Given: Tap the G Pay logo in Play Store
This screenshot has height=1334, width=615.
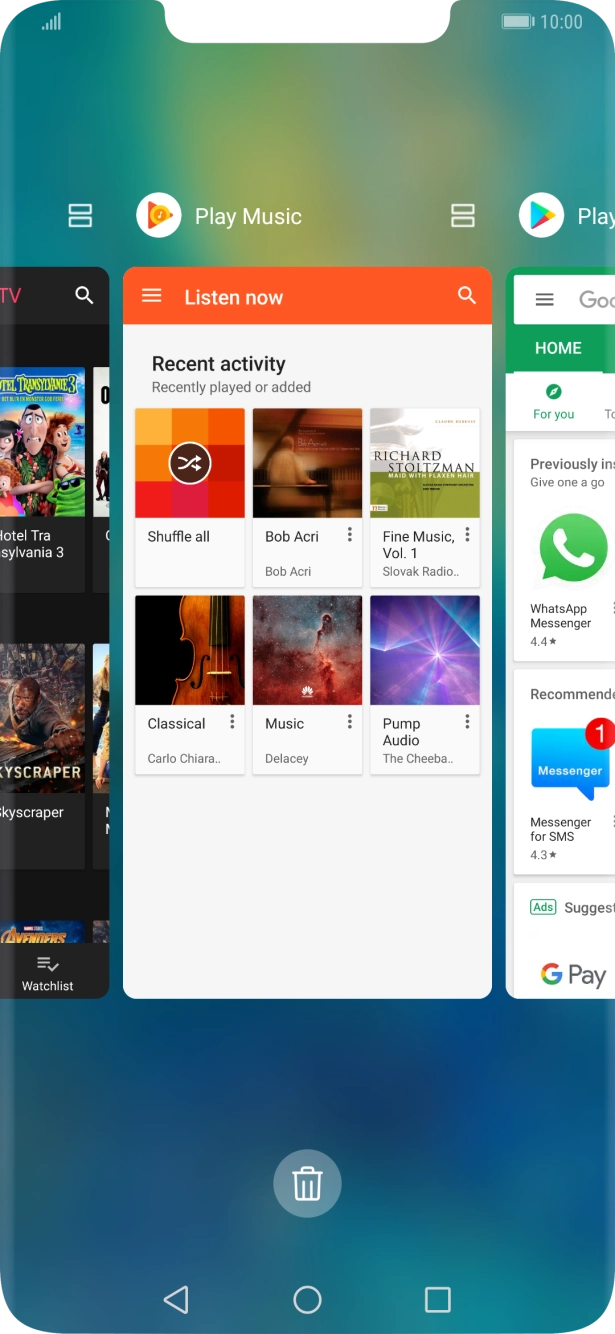Looking at the screenshot, I should (574, 974).
